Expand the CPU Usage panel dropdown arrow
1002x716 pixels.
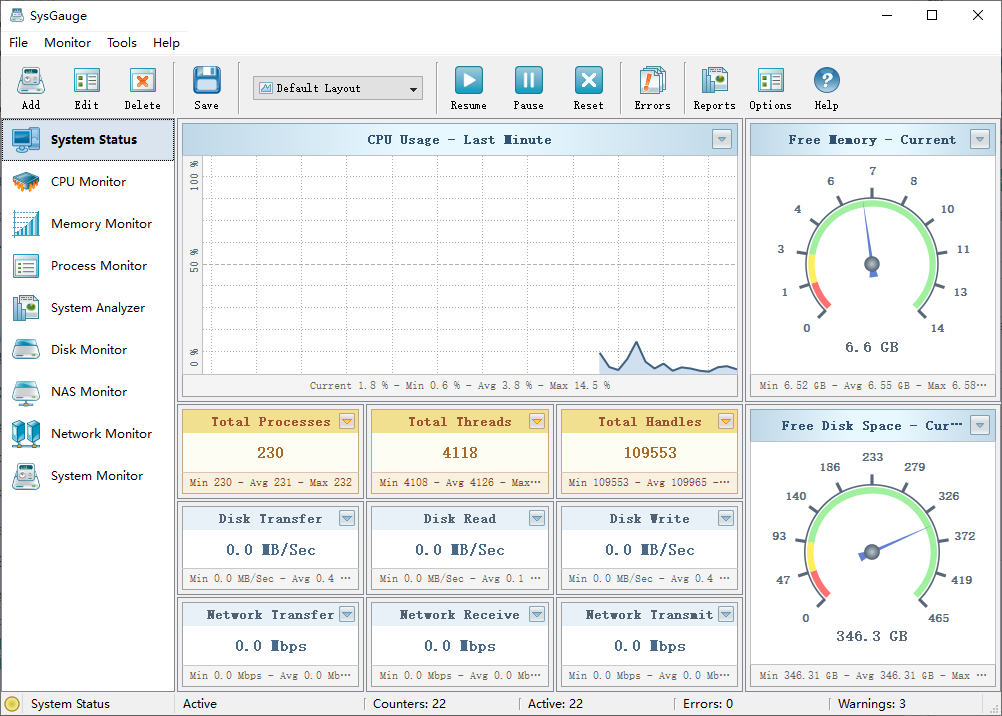click(721, 139)
